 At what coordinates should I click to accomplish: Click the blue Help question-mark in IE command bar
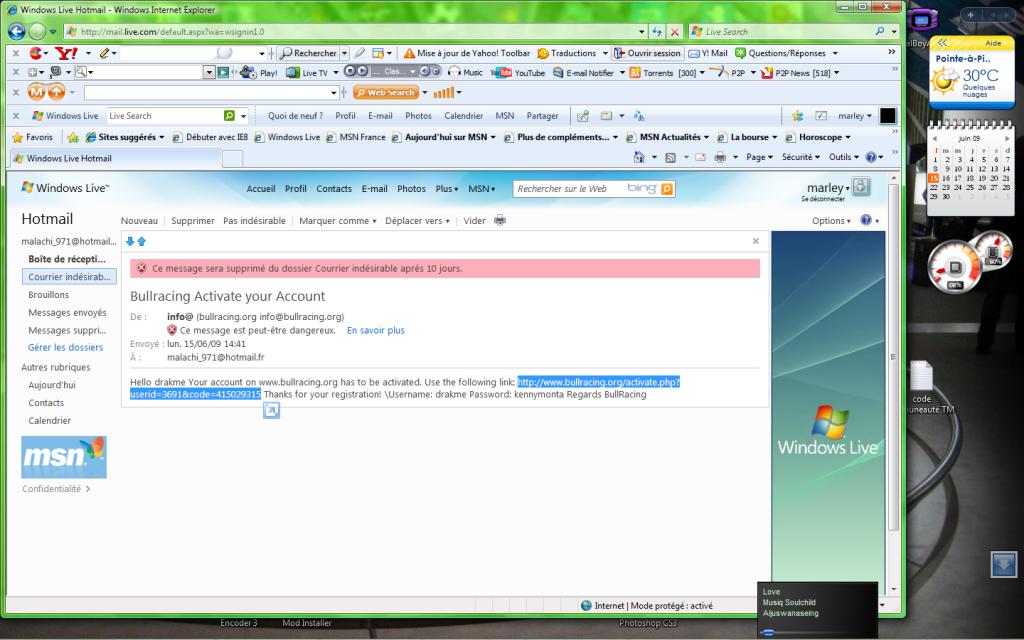pyautogui.click(x=871, y=157)
